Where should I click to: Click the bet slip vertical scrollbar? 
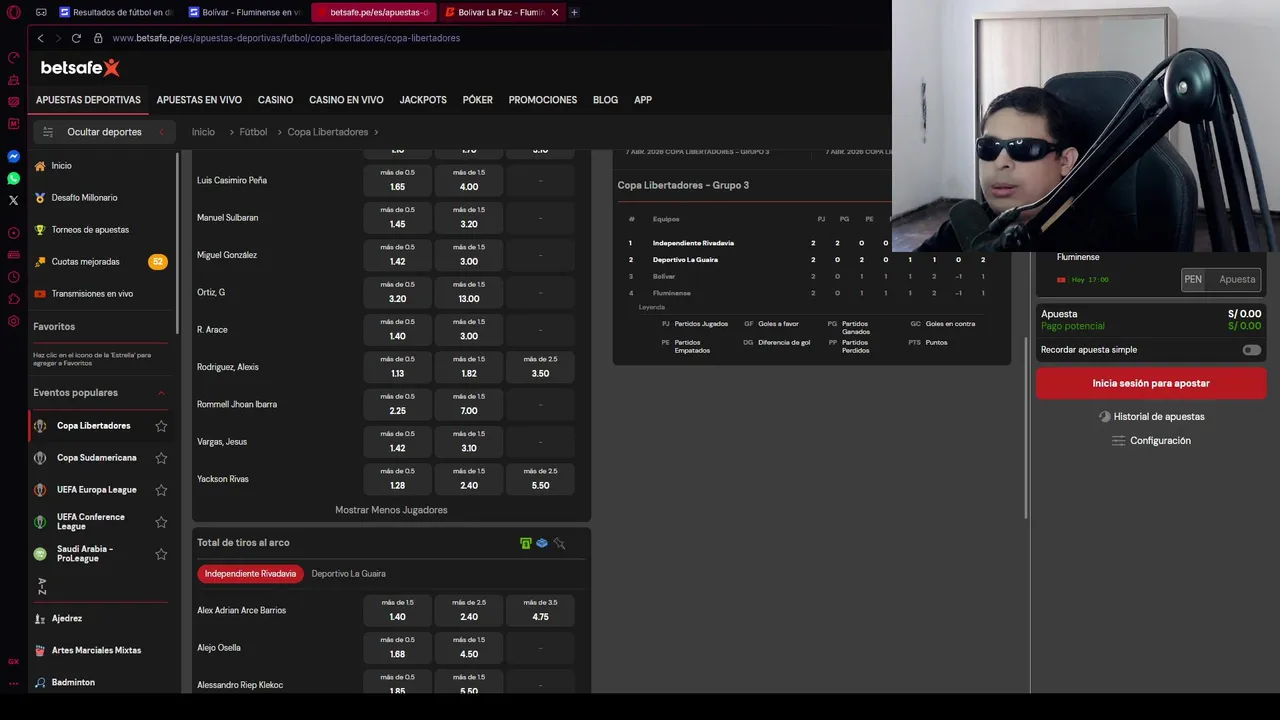coord(1027,428)
